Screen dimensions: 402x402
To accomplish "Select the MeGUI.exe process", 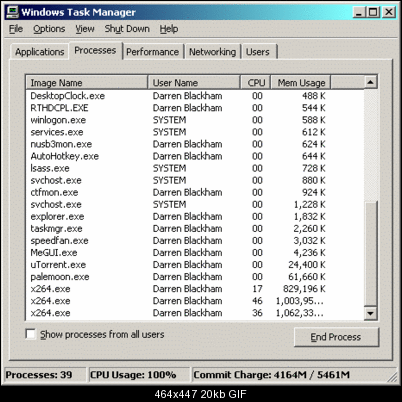I will click(195, 253).
